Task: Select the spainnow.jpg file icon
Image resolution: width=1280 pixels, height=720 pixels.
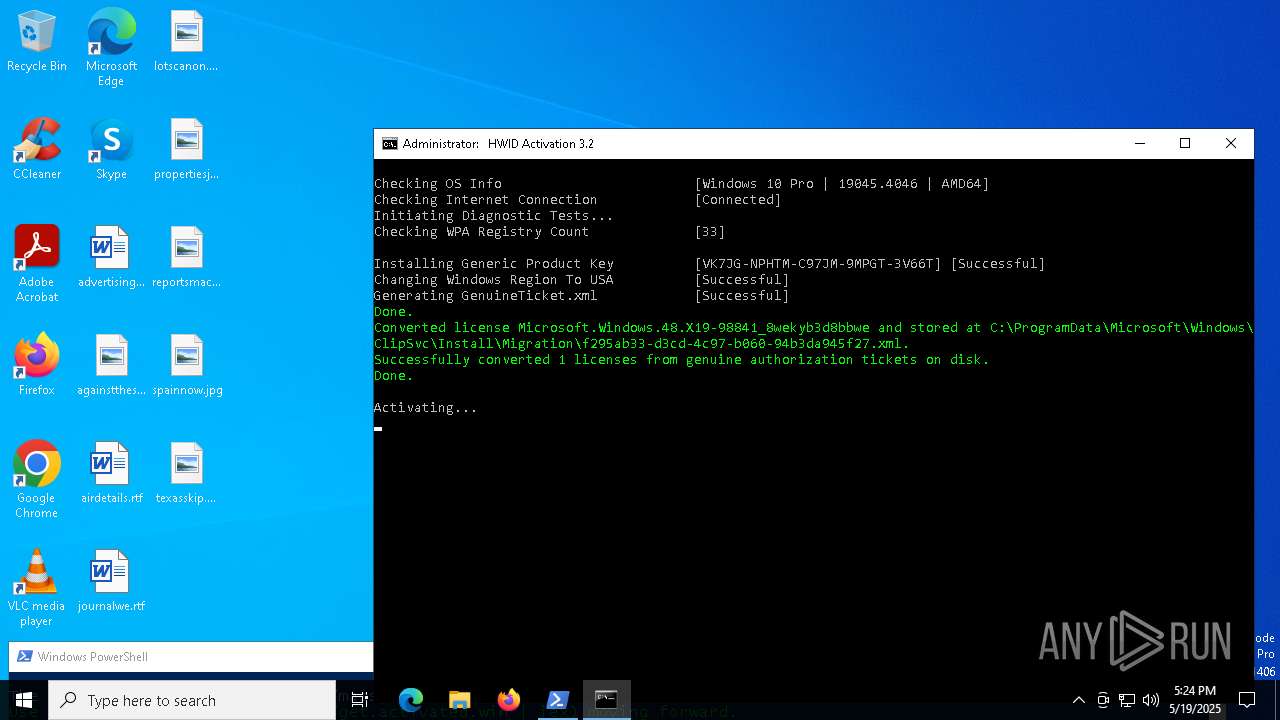Action: [187, 366]
